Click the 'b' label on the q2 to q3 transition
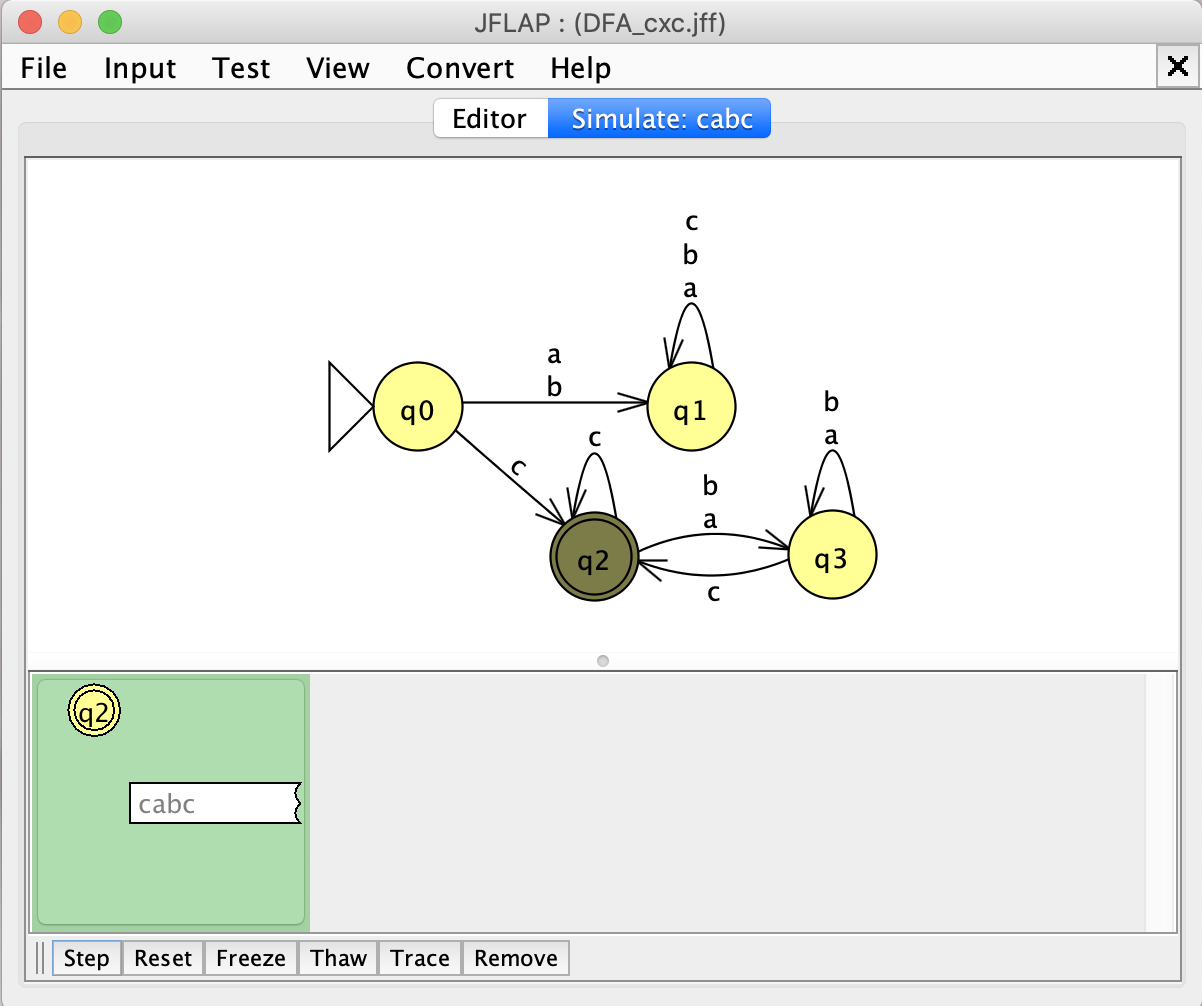 click(x=711, y=486)
